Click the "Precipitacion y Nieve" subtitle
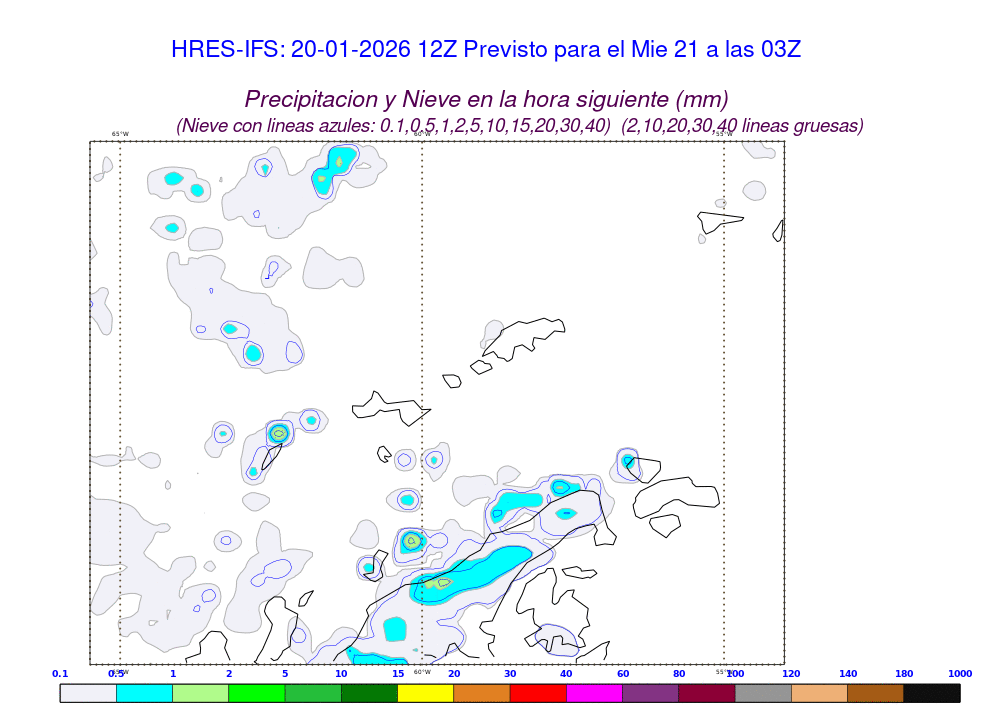 [486, 99]
